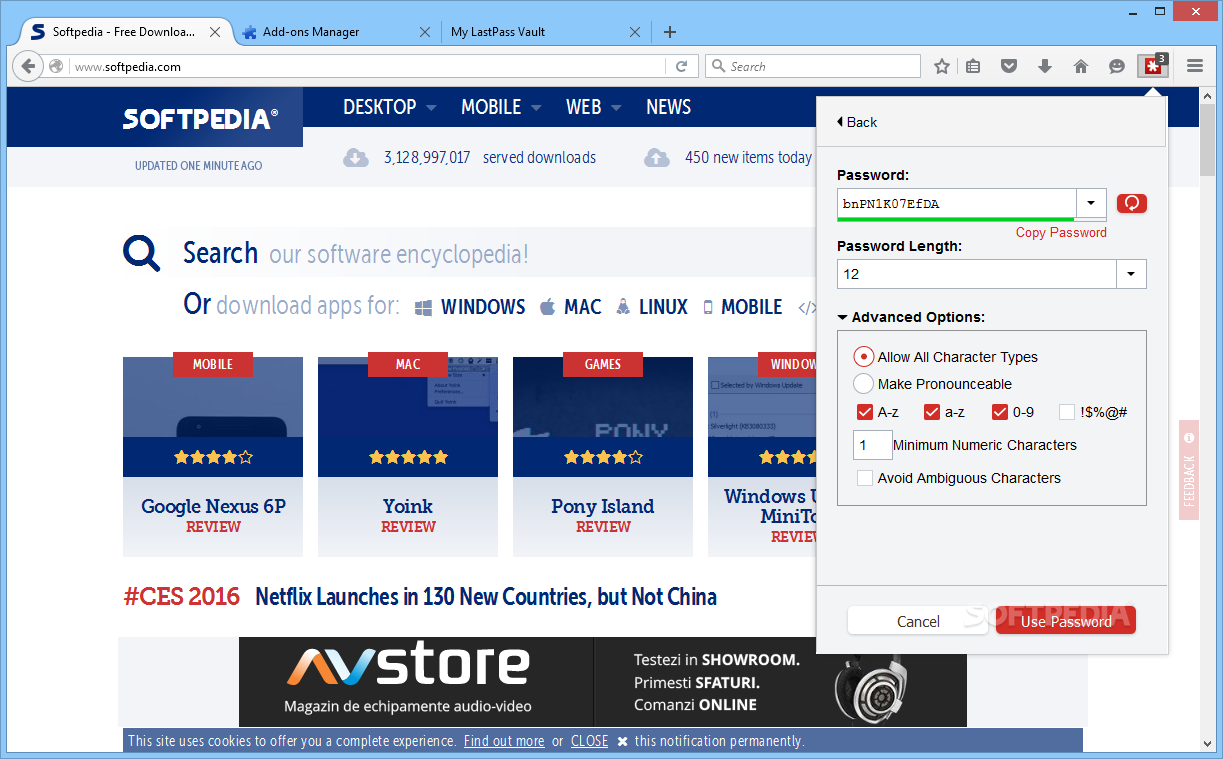Expand the DESKTOP menu arrow
The width and height of the screenshot is (1223, 759).
click(x=431, y=108)
